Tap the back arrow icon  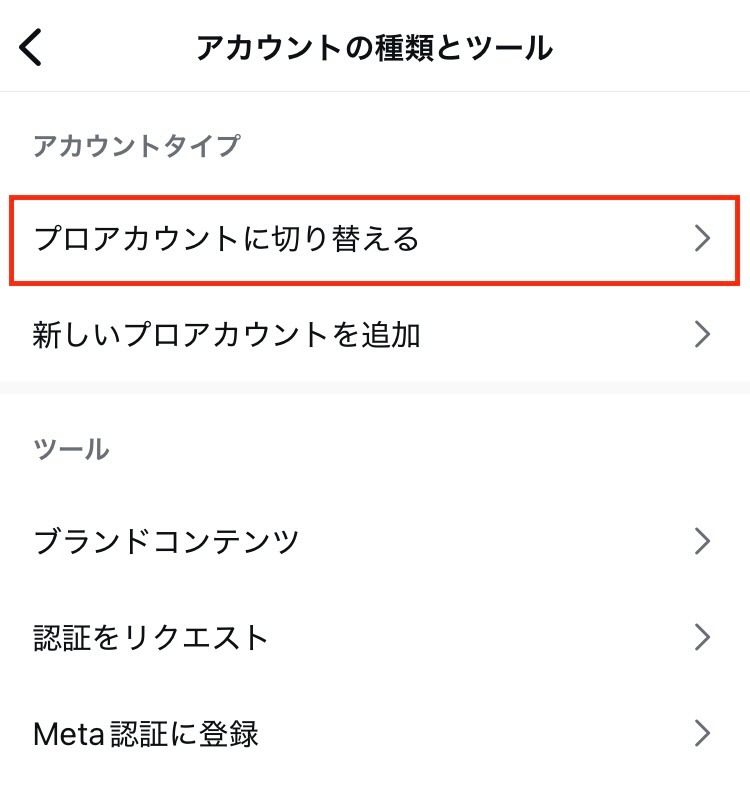pyautogui.click(x=32, y=47)
